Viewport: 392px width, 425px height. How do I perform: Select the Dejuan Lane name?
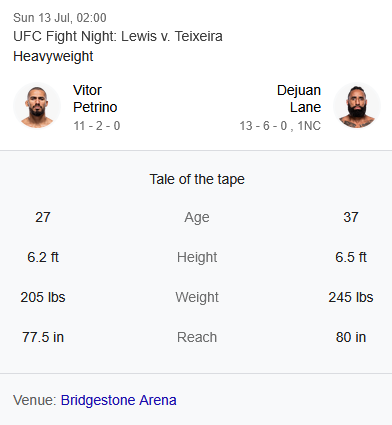point(299,99)
